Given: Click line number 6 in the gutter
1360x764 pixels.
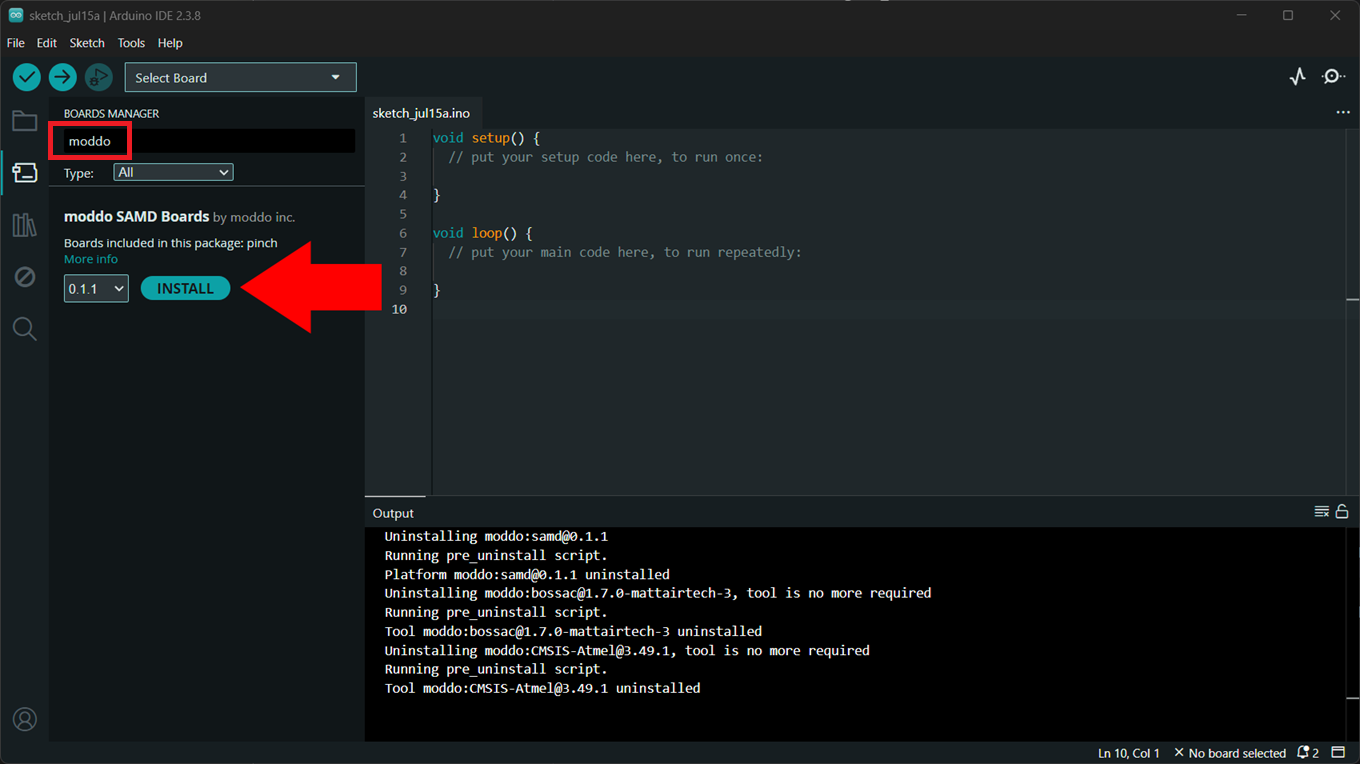Looking at the screenshot, I should (x=403, y=233).
